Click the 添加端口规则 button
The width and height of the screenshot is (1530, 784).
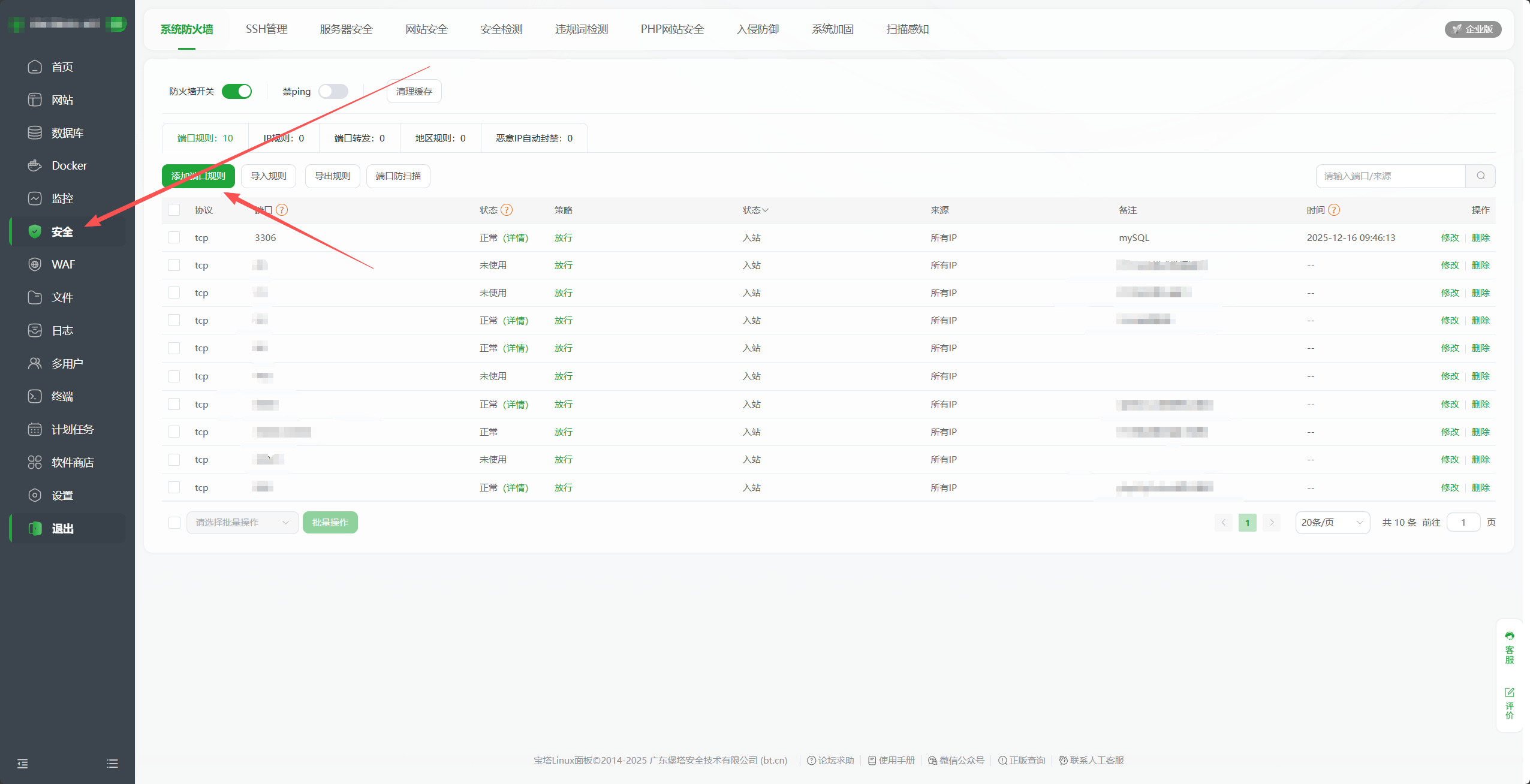click(x=198, y=176)
